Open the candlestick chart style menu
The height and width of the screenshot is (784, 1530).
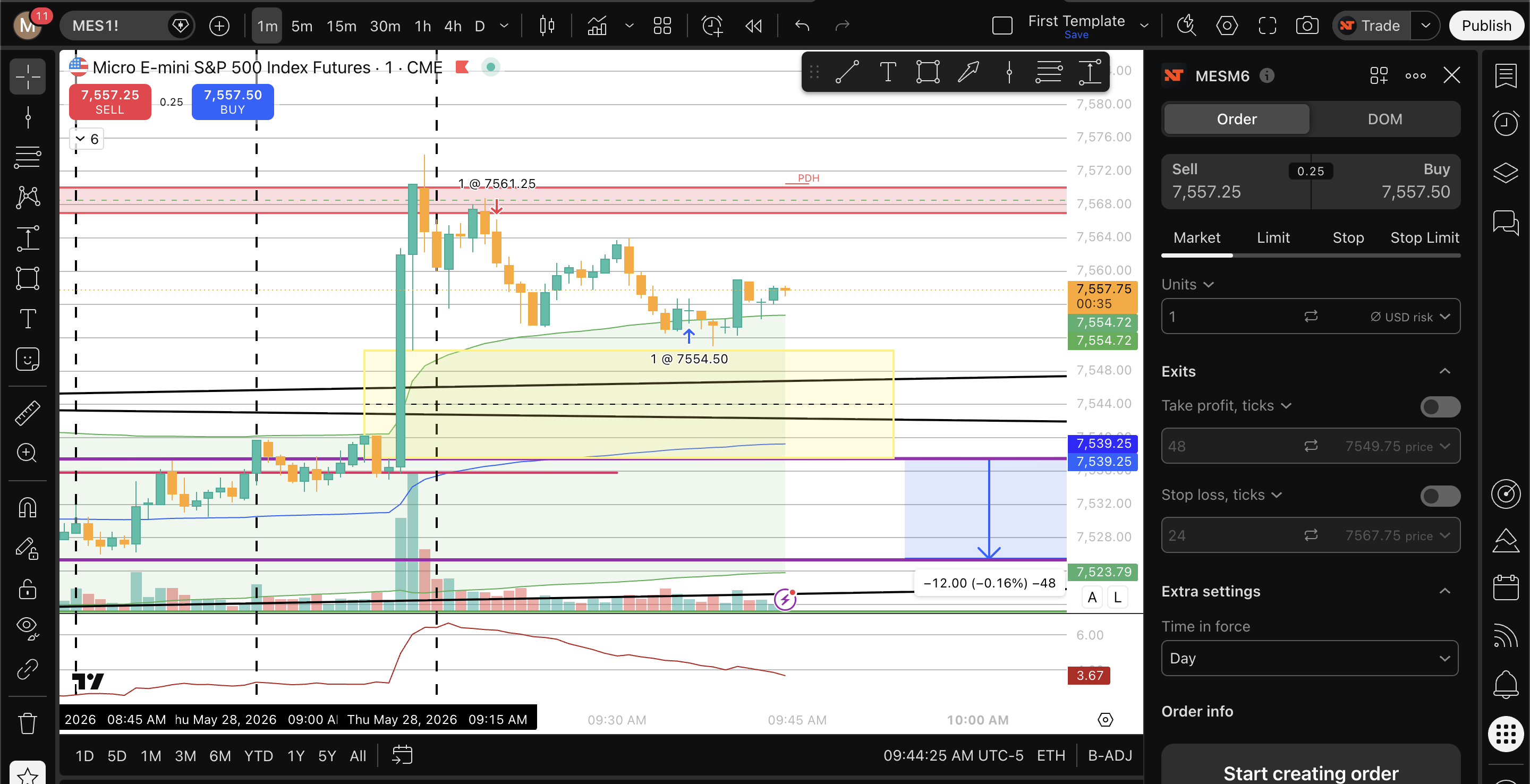[x=547, y=25]
